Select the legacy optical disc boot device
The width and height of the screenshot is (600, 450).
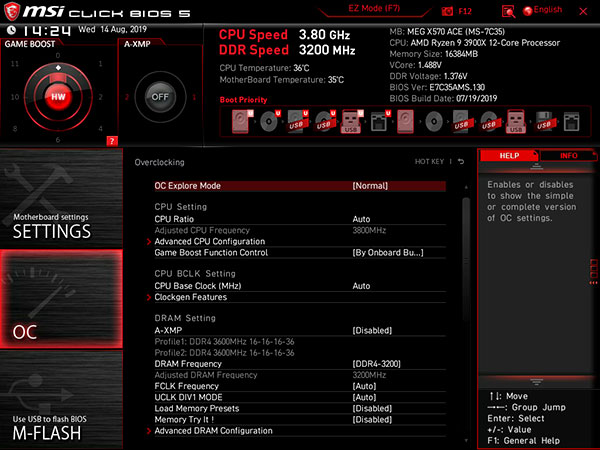(434, 121)
